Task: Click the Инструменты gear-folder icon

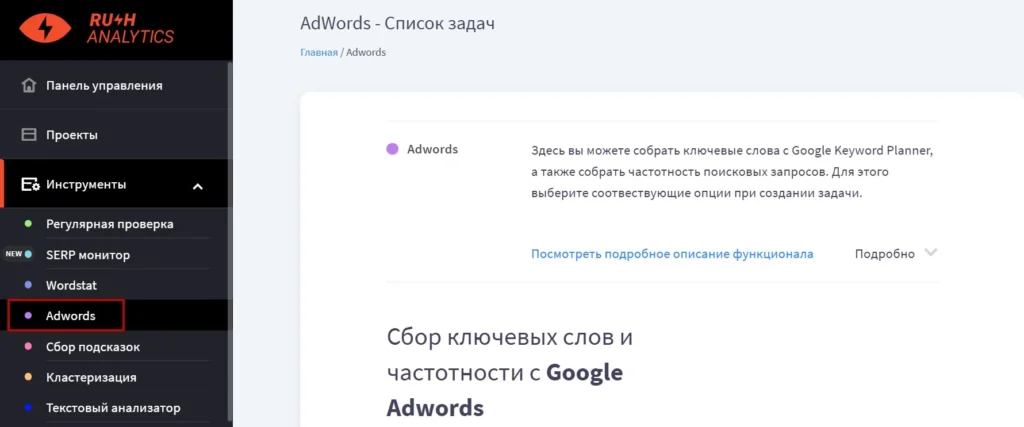Action: point(30,185)
